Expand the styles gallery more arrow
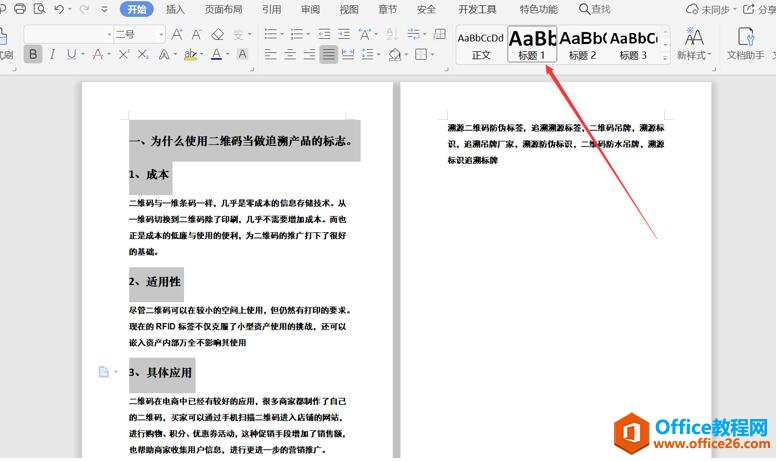This screenshot has width=777, height=461. (665, 58)
